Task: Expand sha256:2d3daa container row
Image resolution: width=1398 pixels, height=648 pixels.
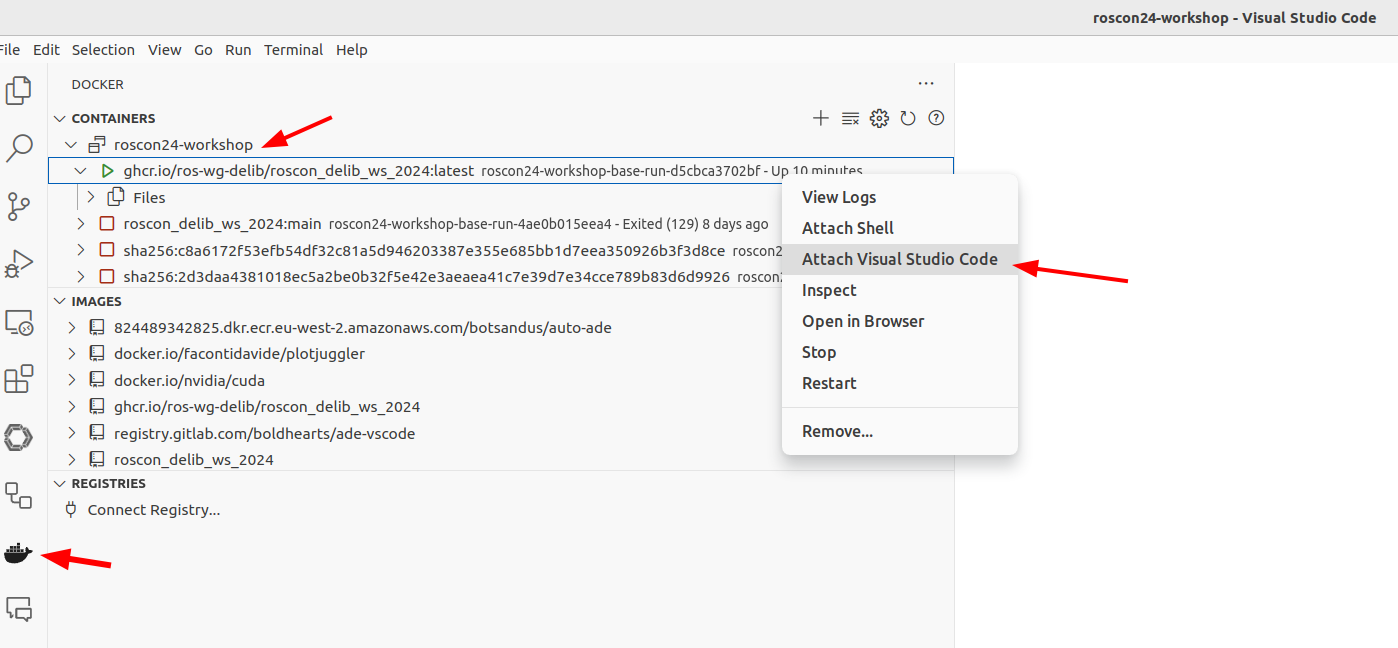Action: point(81,276)
